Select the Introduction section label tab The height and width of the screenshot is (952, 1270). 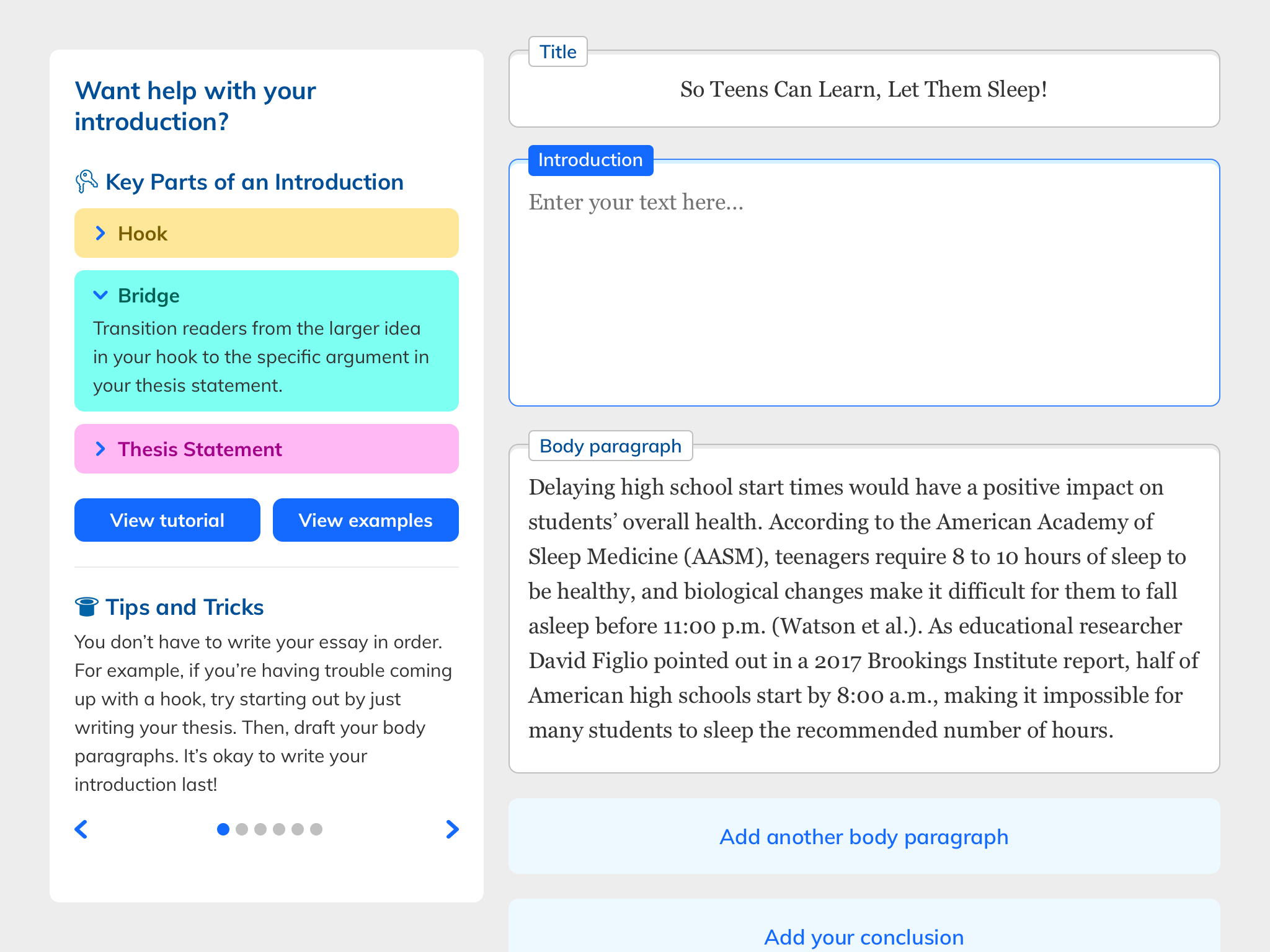point(590,160)
